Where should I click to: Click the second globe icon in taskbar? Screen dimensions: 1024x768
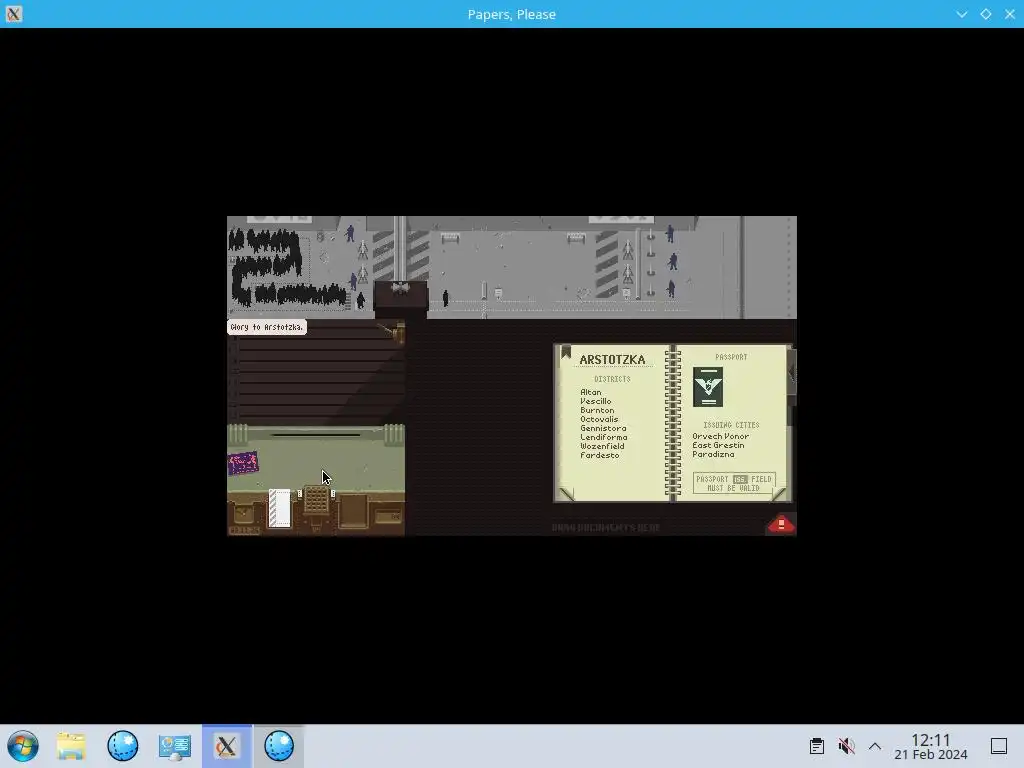click(x=279, y=746)
